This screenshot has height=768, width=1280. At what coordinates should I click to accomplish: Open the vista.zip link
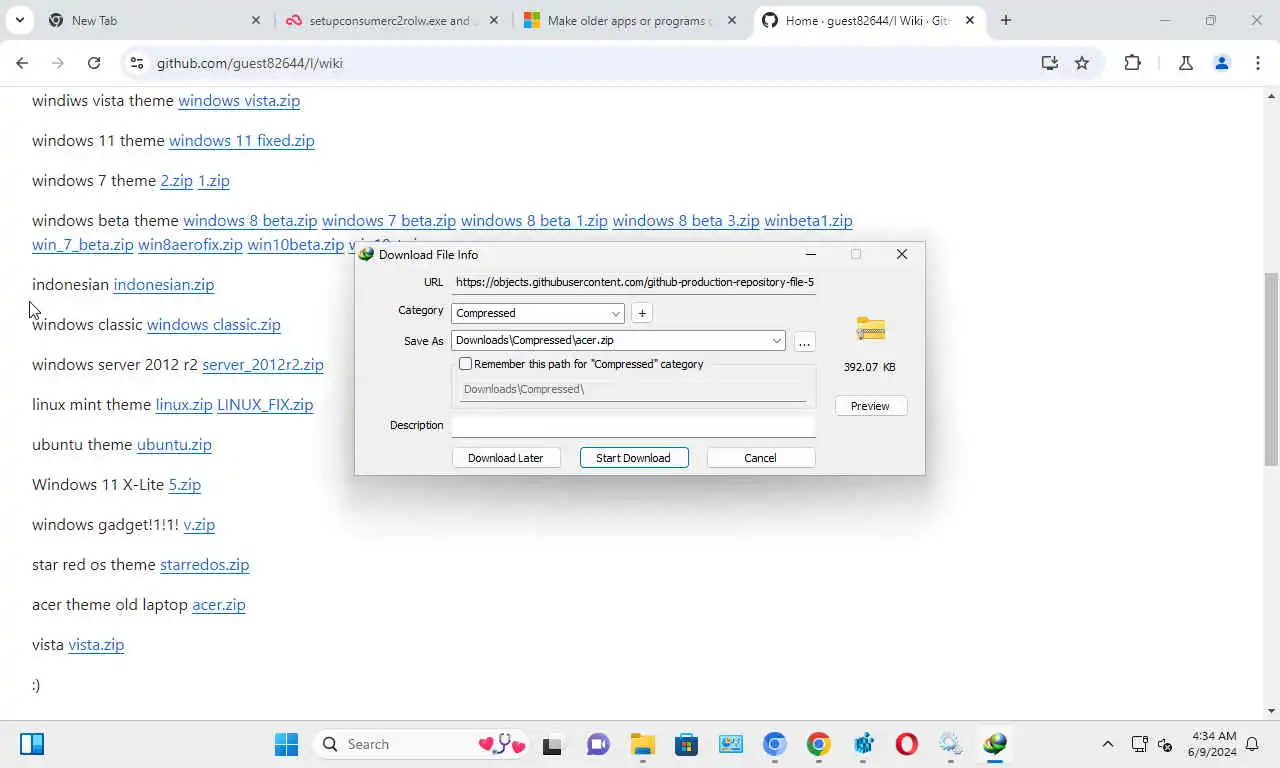96,645
